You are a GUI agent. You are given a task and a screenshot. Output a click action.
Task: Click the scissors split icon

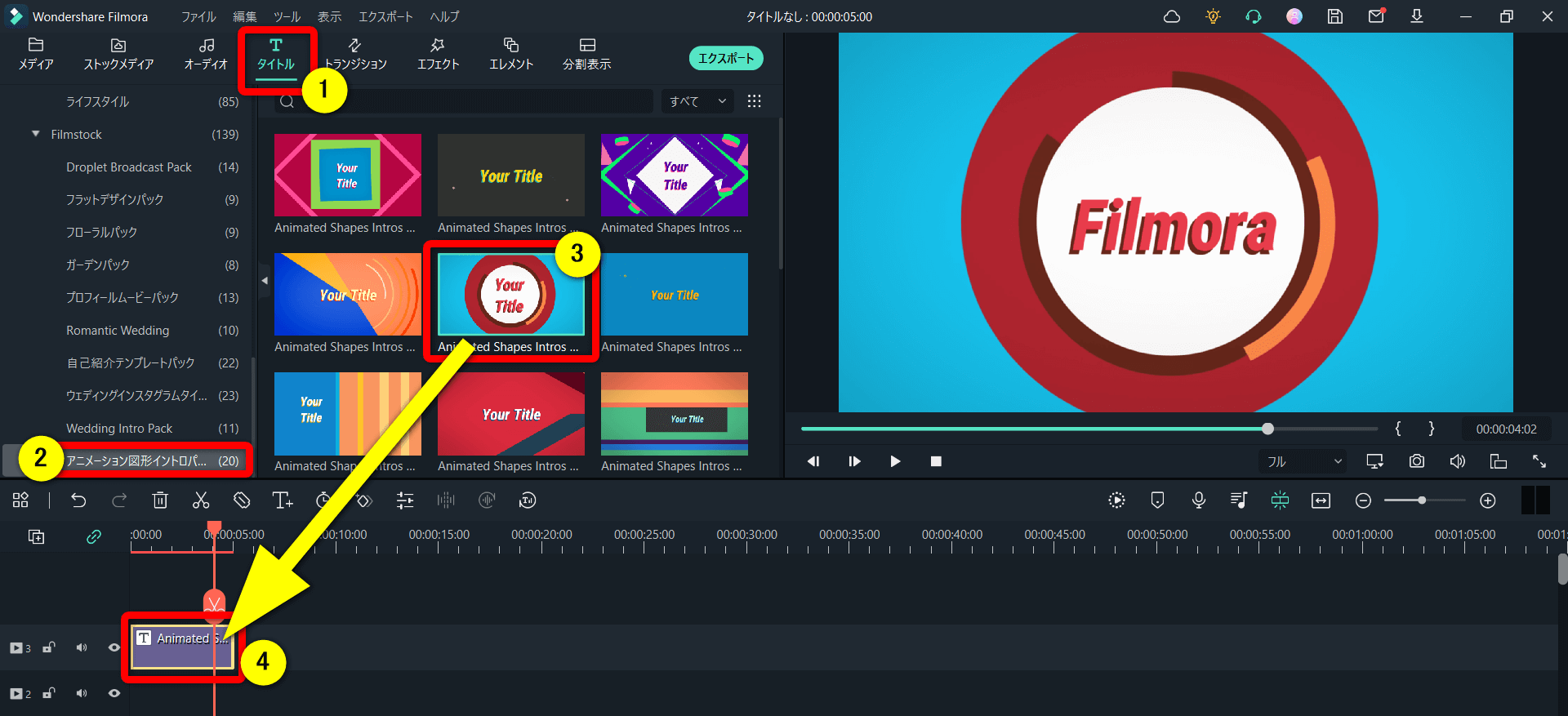click(201, 500)
